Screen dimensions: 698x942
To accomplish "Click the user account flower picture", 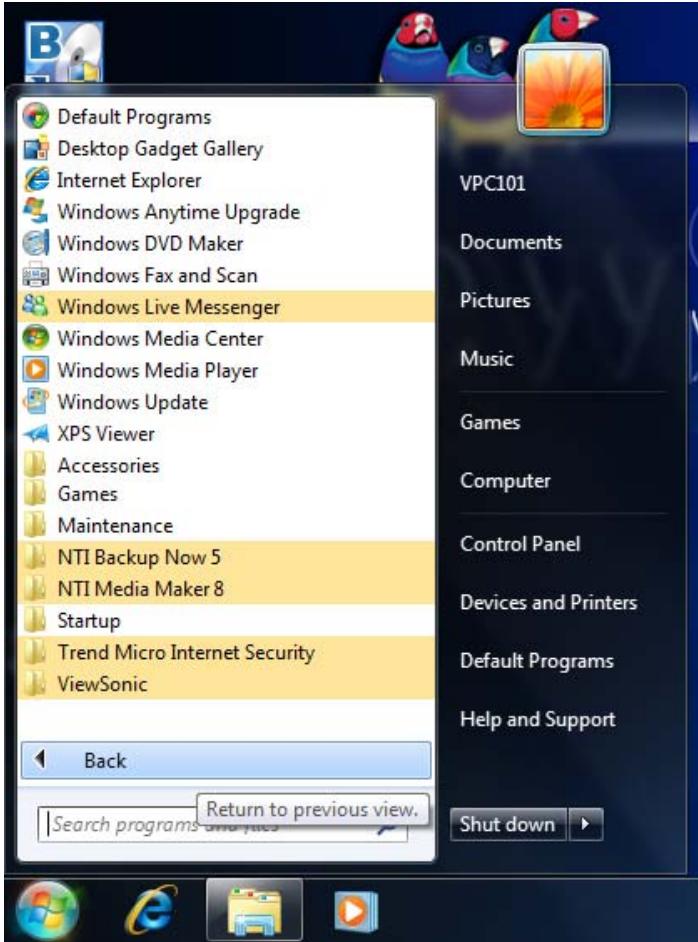I will 563,90.
